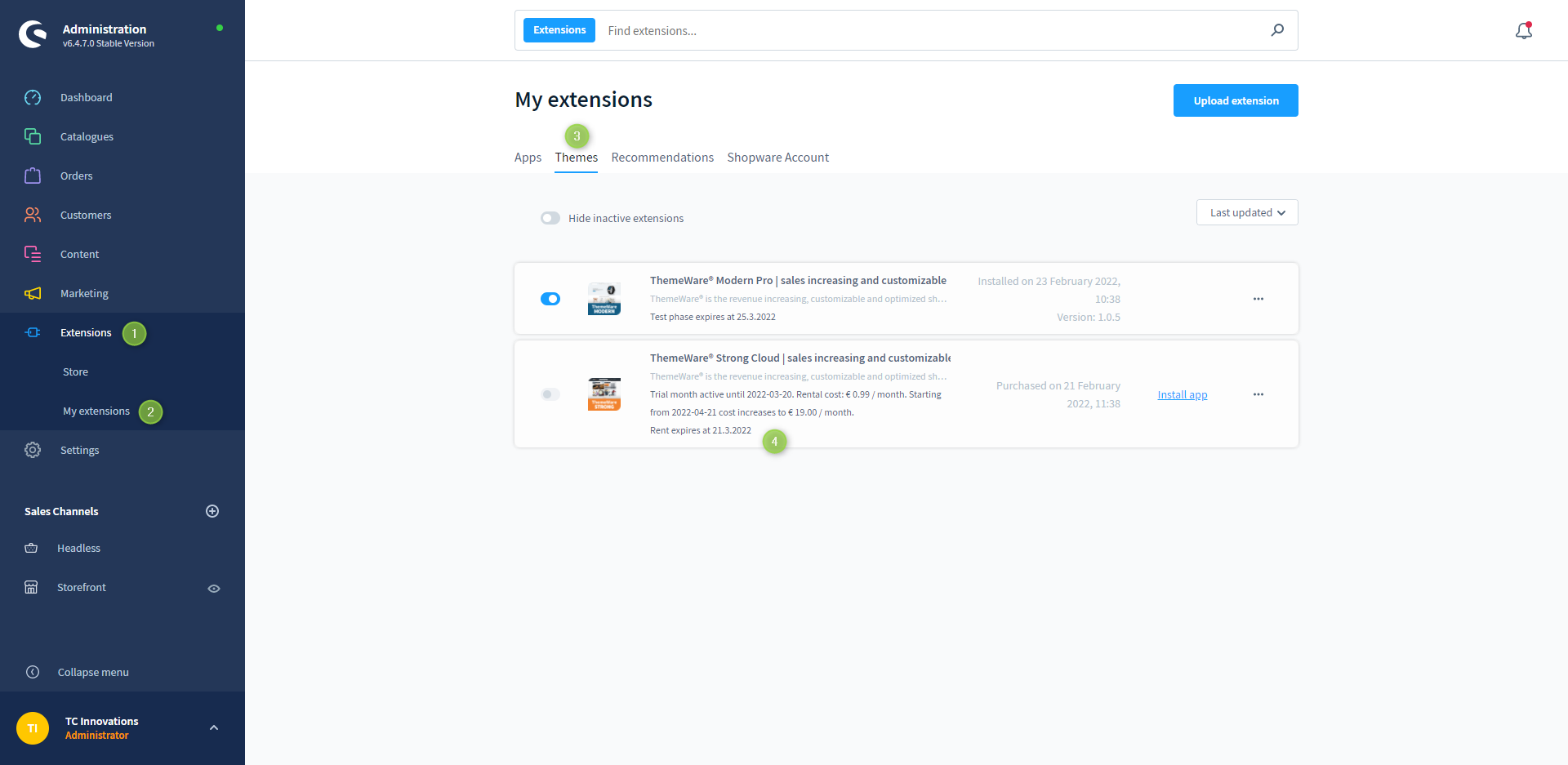1568x765 pixels.
Task: Click 'Purchased on 21 February 2022' text
Action: click(1058, 394)
